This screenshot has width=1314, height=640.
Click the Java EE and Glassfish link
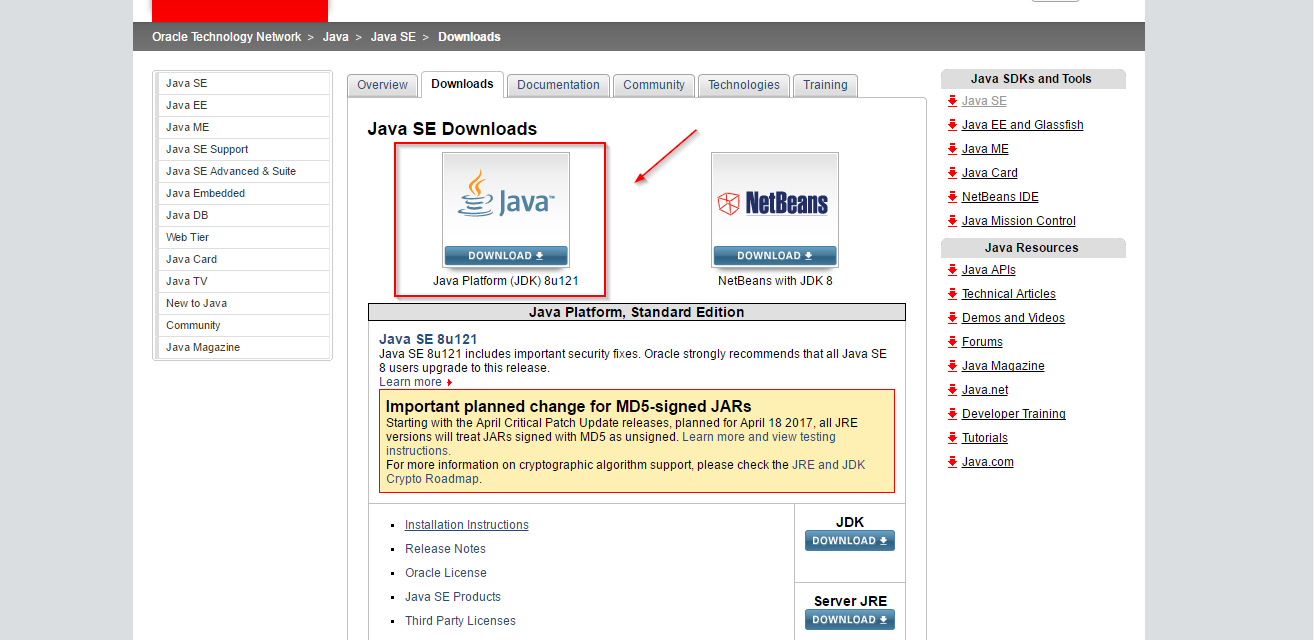(x=1022, y=125)
